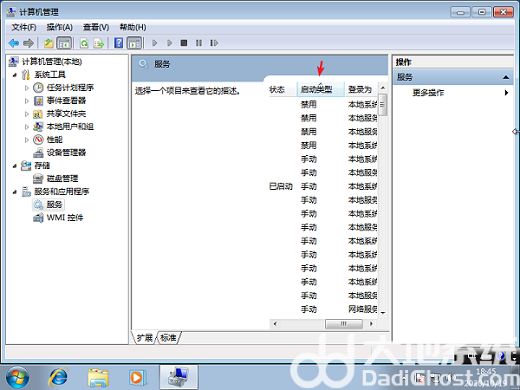
Task: Click the vertical scrollbar thumb in services list
Action: tap(383, 105)
